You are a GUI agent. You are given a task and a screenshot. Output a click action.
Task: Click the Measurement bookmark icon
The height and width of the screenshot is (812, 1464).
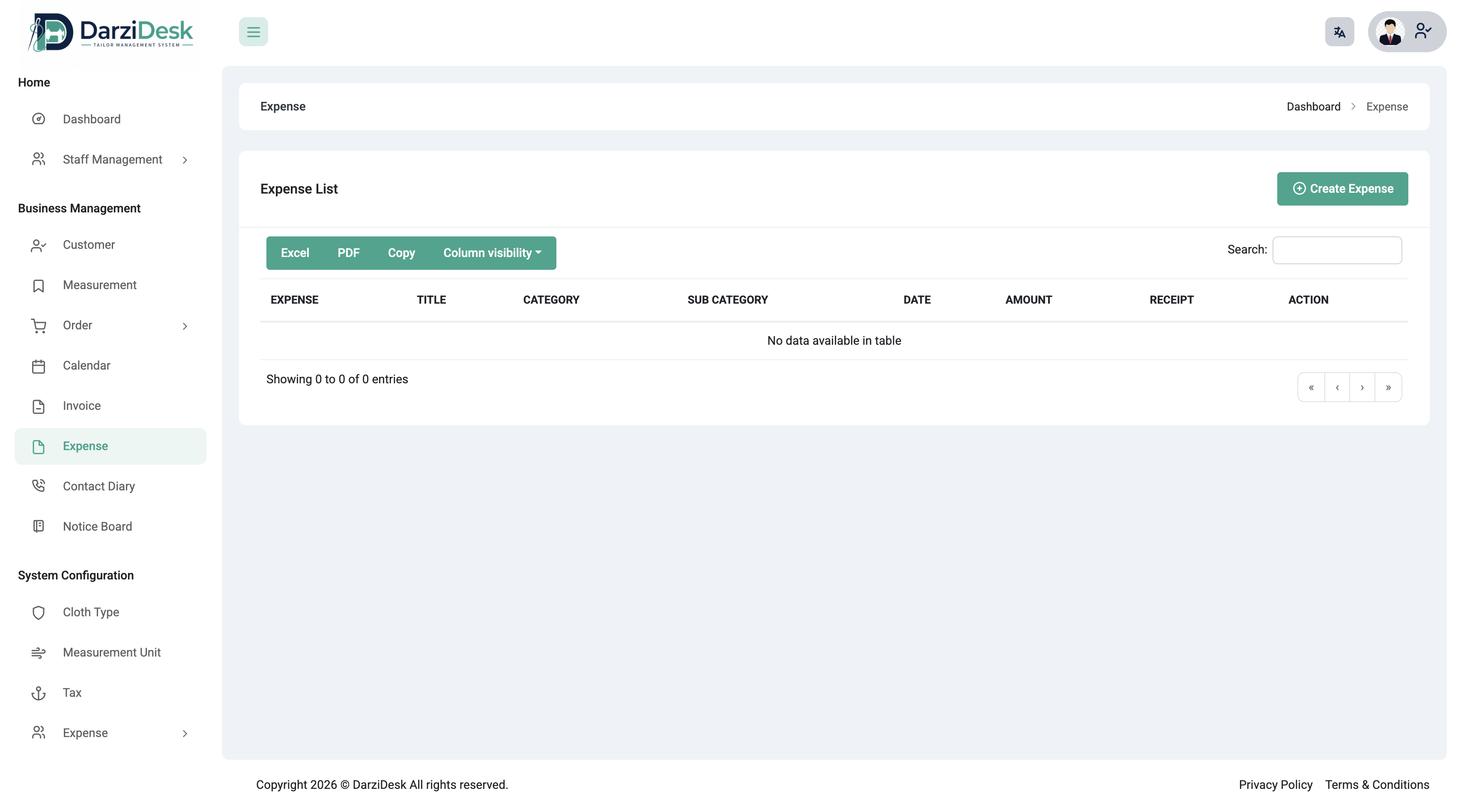pyautogui.click(x=38, y=285)
